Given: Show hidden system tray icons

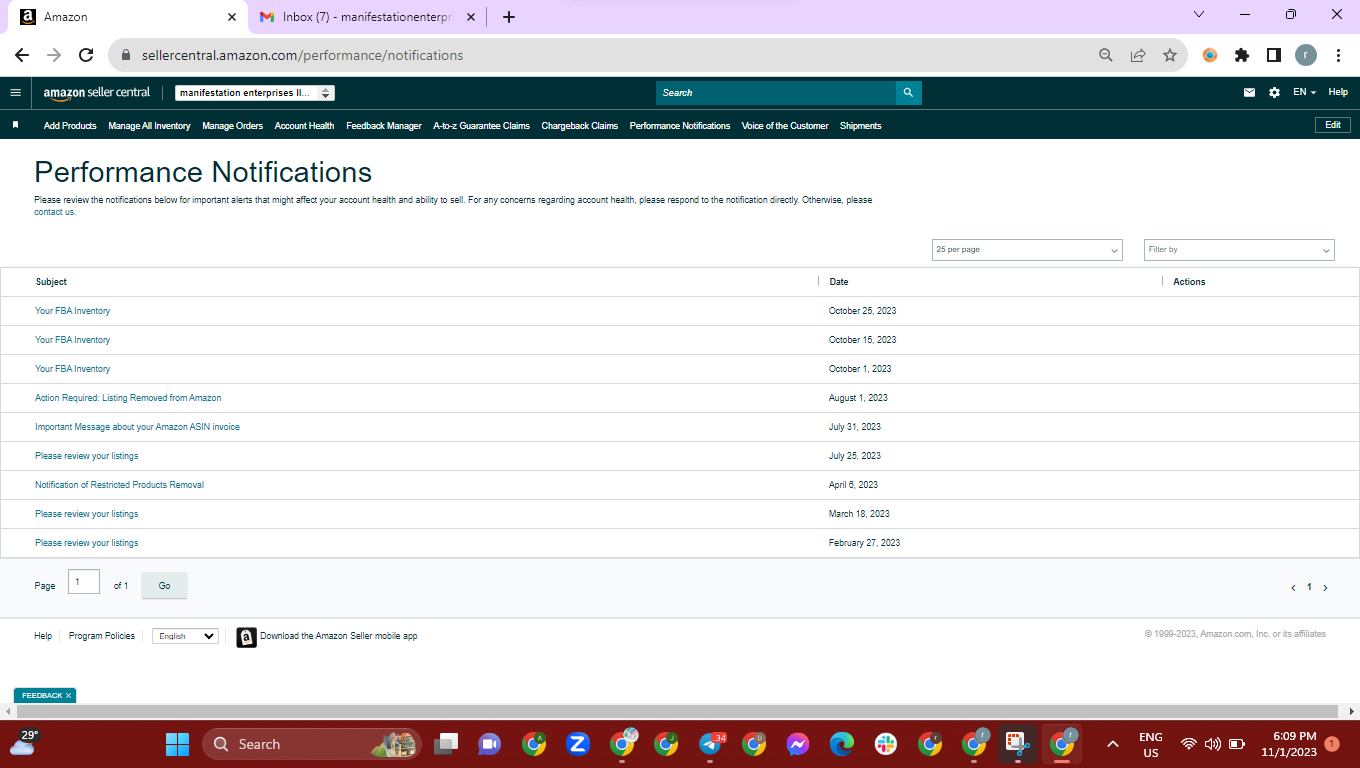Looking at the screenshot, I should coord(1112,744).
